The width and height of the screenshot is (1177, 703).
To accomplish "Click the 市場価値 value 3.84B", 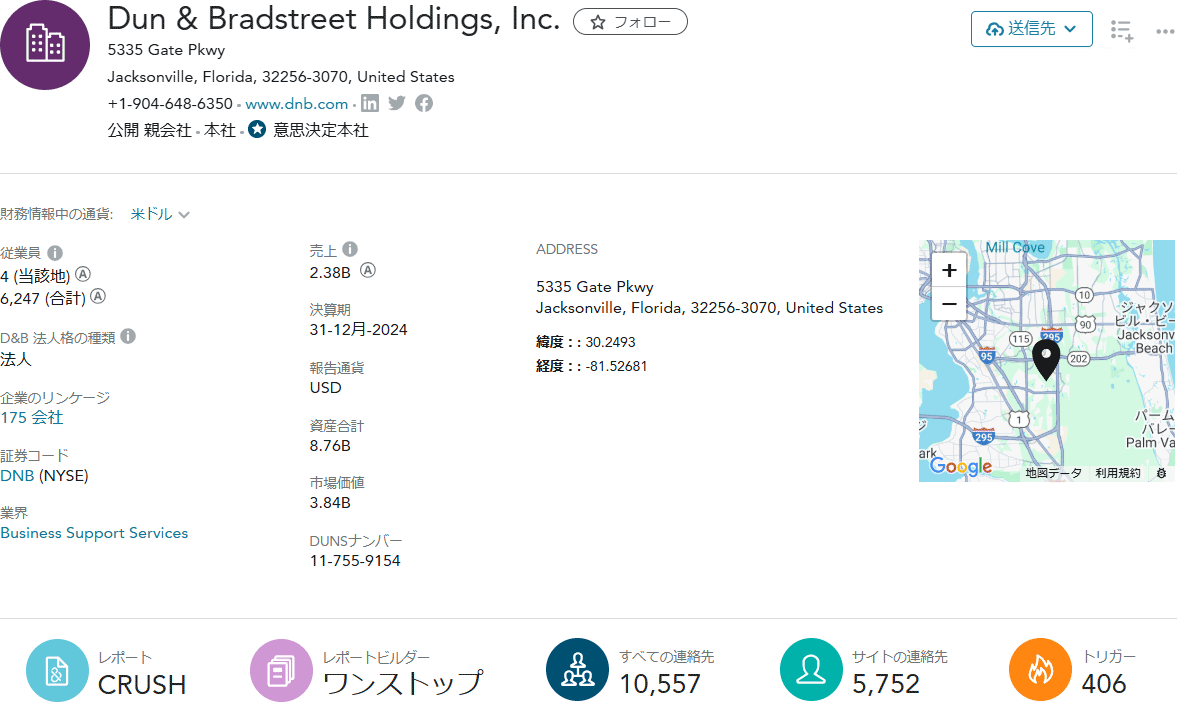I will pos(330,503).
